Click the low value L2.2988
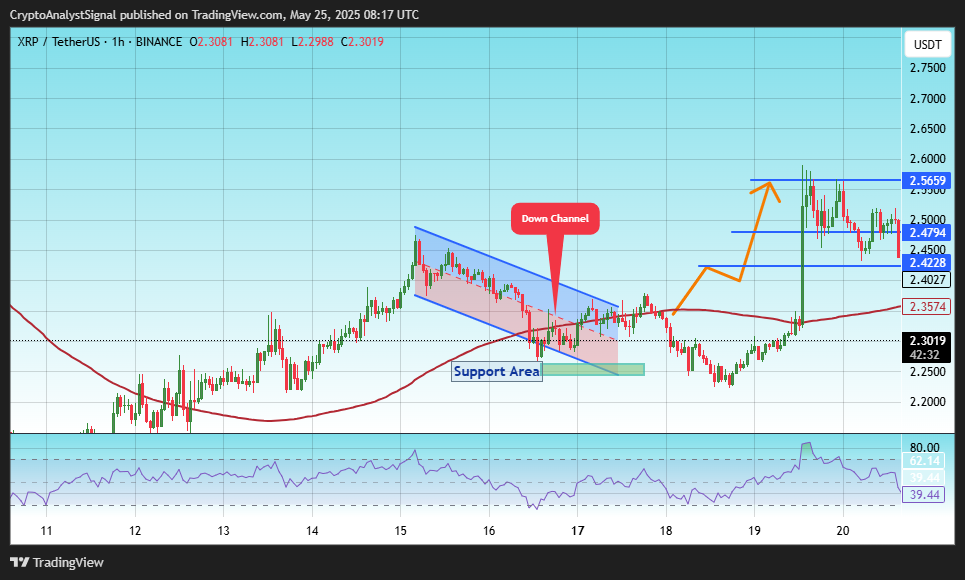 point(313,42)
